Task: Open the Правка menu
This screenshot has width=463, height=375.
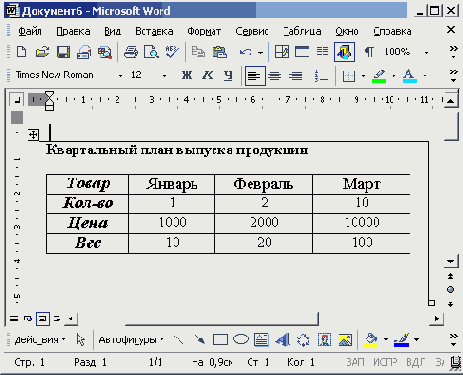Action: pyautogui.click(x=73, y=31)
